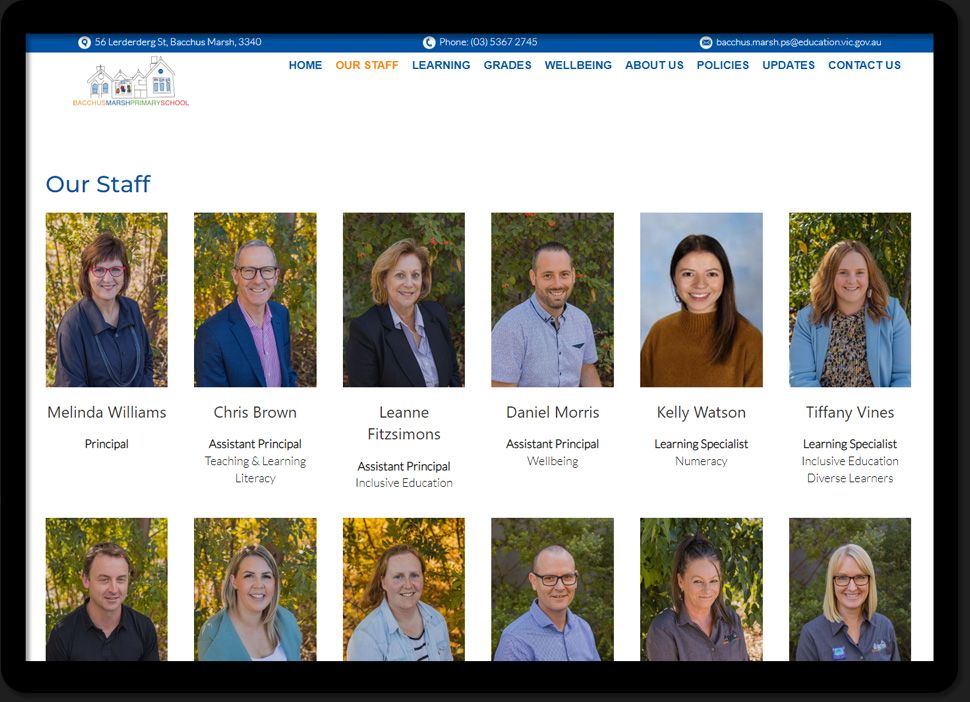Navigate to the Updates page
970x702 pixels.
click(x=788, y=65)
